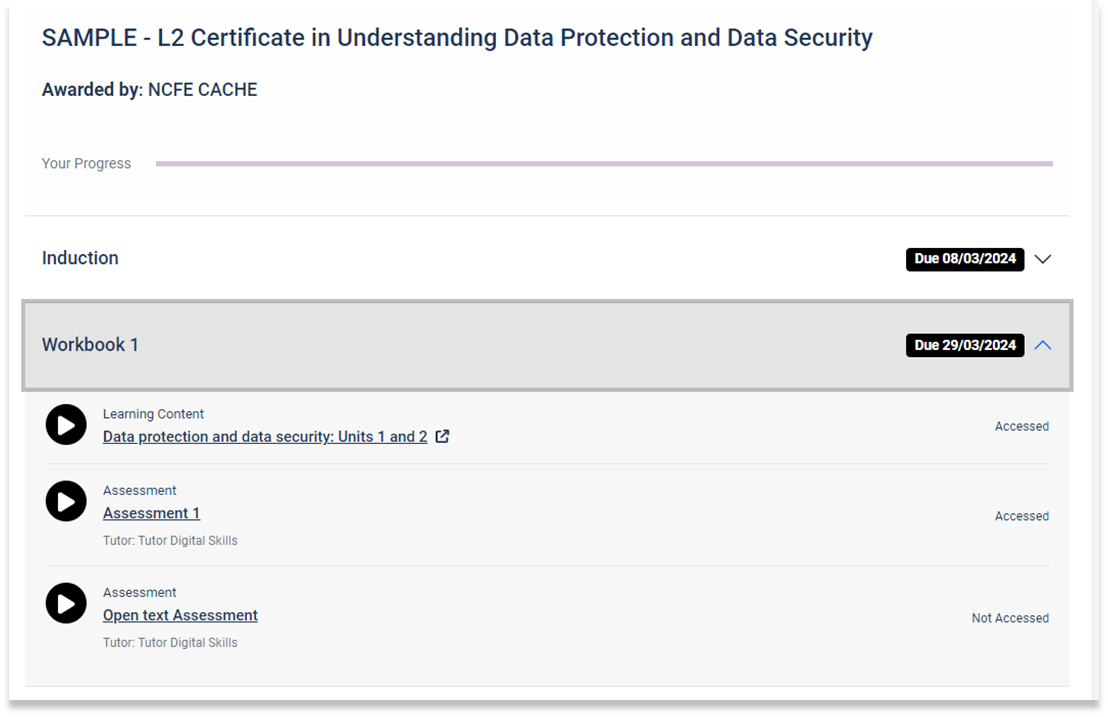The image size is (1108, 717).
Task: Open Data protection and data security link
Action: (265, 437)
